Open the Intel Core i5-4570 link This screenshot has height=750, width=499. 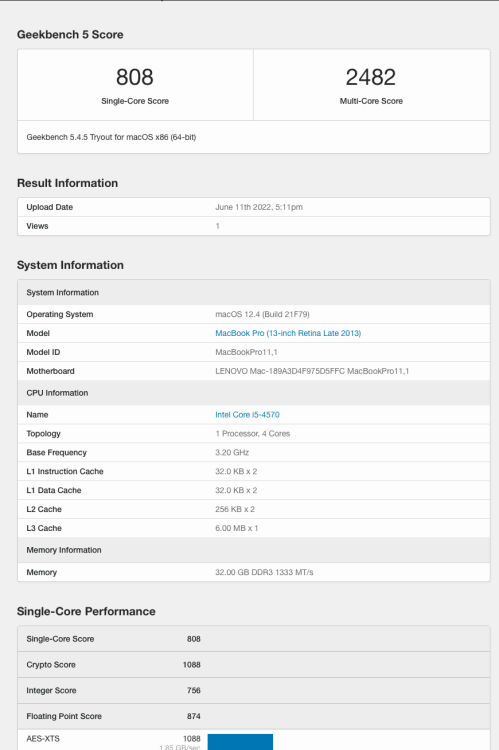click(247, 415)
